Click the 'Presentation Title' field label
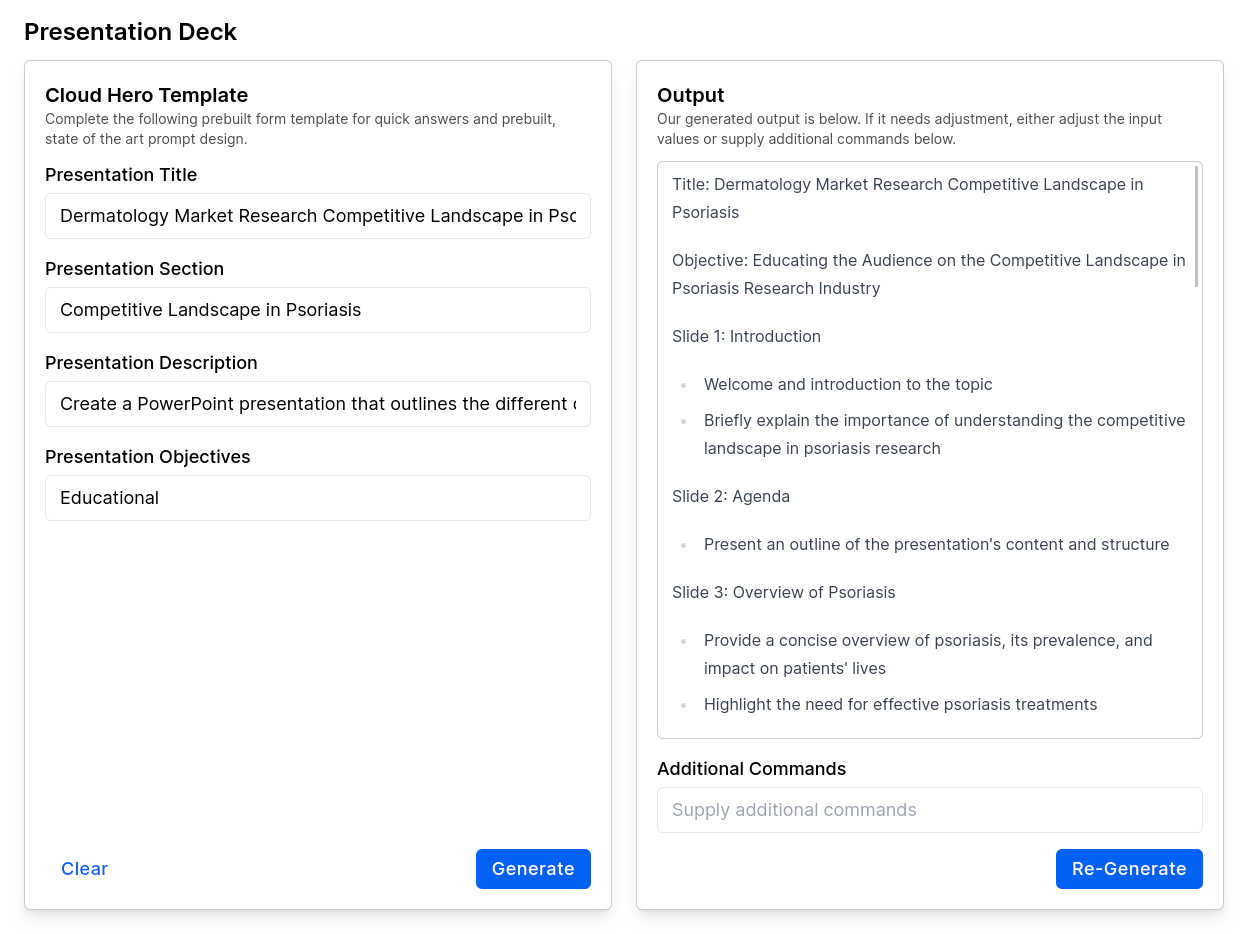The image size is (1248, 934). [x=121, y=175]
